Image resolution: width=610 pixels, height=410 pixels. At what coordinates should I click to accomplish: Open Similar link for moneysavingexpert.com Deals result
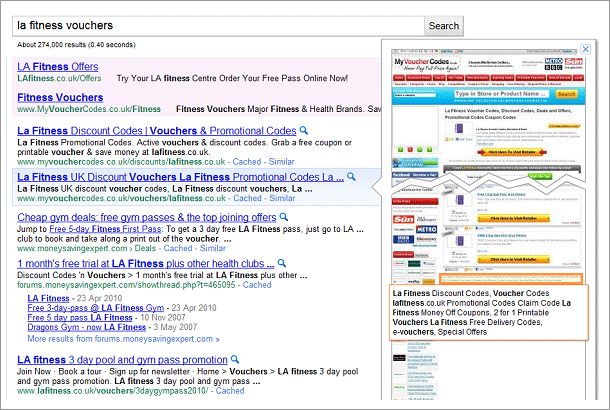click(x=212, y=249)
